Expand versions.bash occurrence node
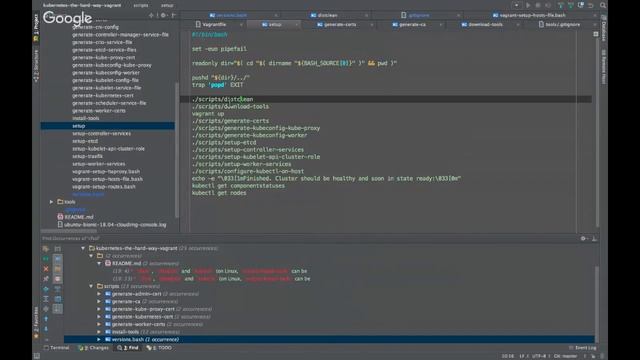The image size is (640, 360). tap(99, 340)
